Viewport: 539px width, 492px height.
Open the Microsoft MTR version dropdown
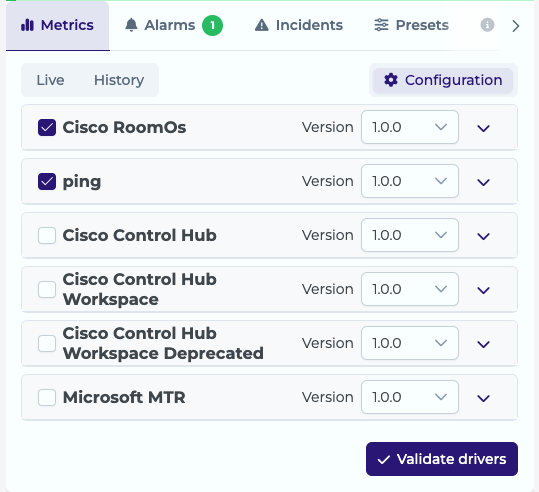click(410, 397)
